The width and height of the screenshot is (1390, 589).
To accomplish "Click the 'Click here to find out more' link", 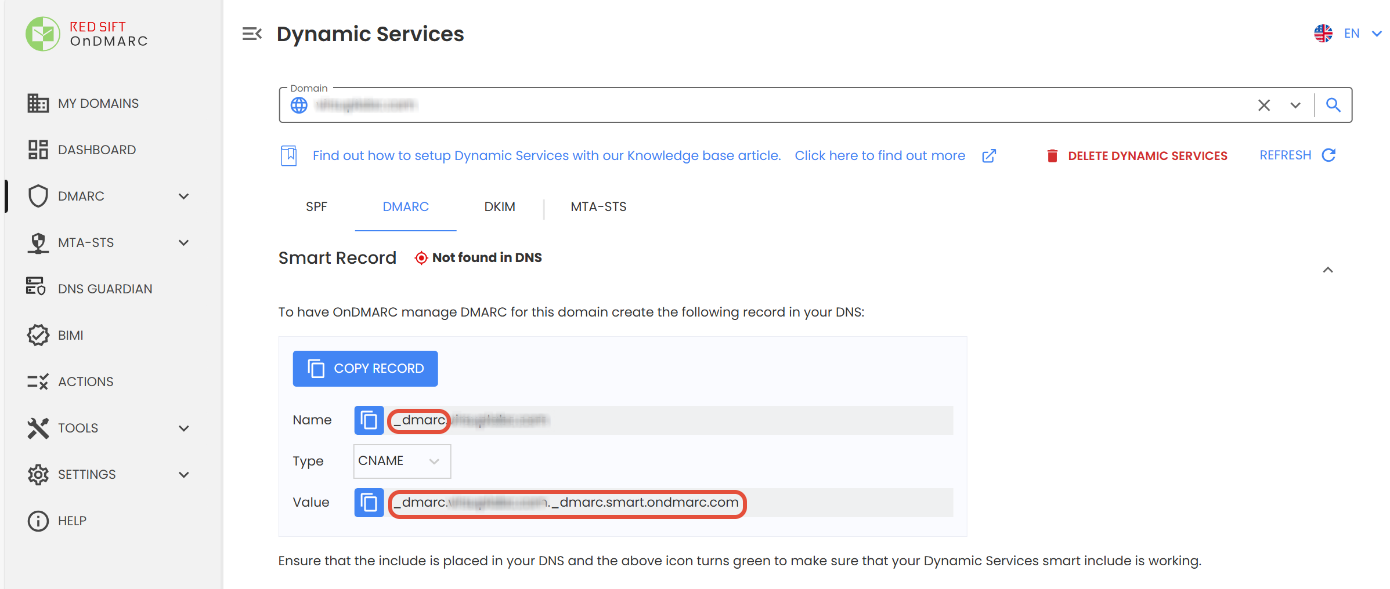I will coord(880,156).
